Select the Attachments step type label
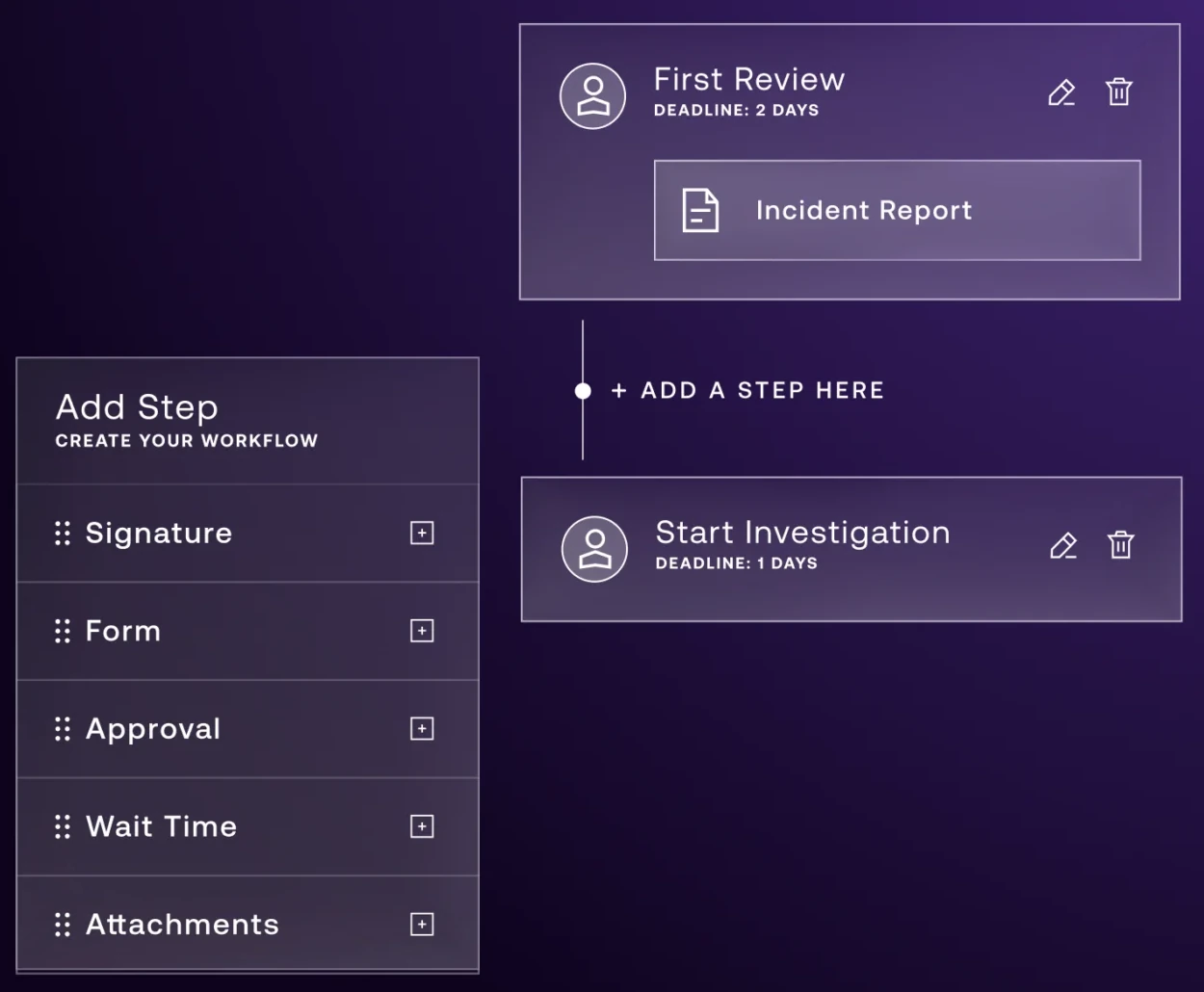 coord(182,925)
